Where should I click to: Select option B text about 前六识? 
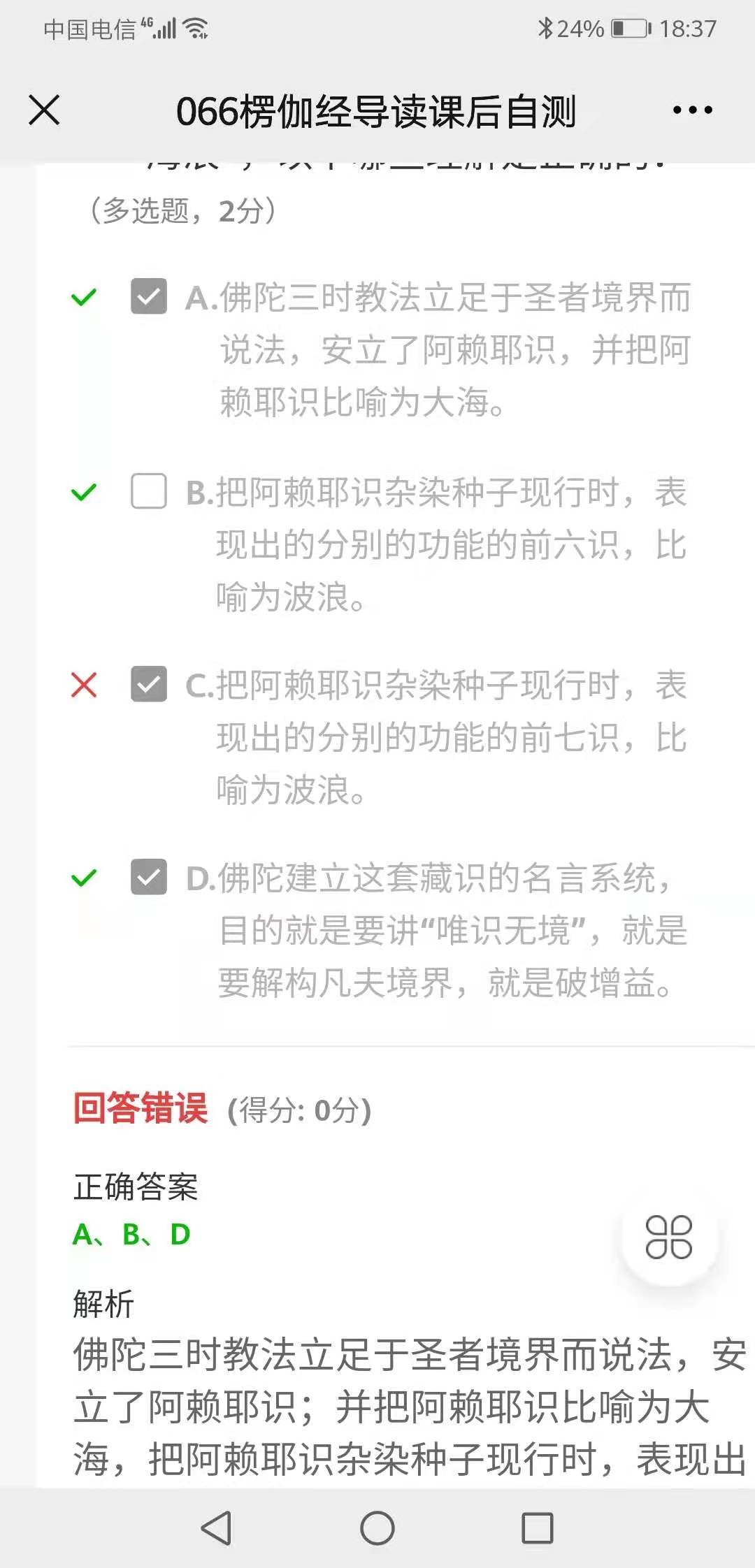tap(437, 544)
